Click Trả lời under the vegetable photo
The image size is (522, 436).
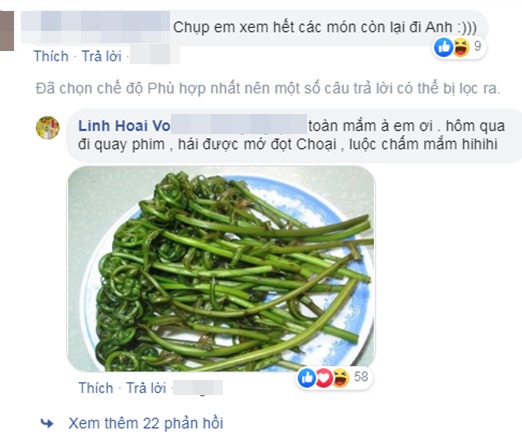[x=146, y=388]
